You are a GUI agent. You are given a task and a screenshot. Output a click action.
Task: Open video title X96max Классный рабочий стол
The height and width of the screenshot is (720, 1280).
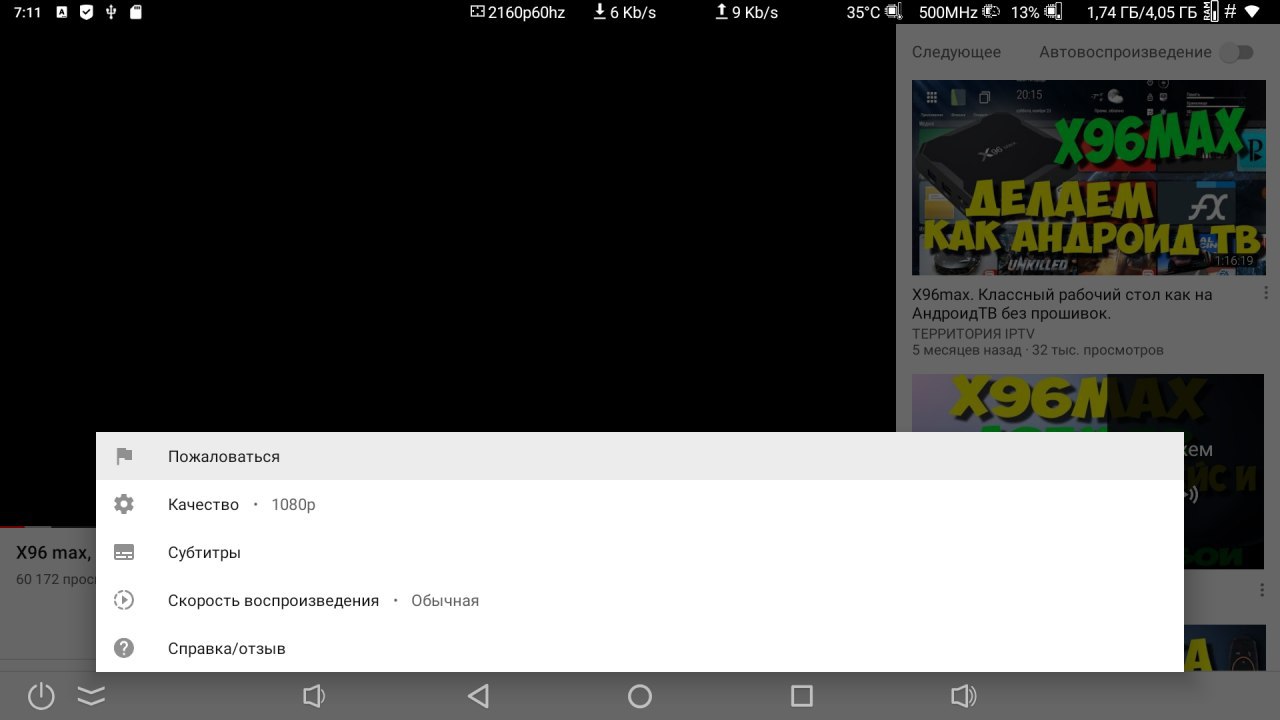tap(1062, 304)
